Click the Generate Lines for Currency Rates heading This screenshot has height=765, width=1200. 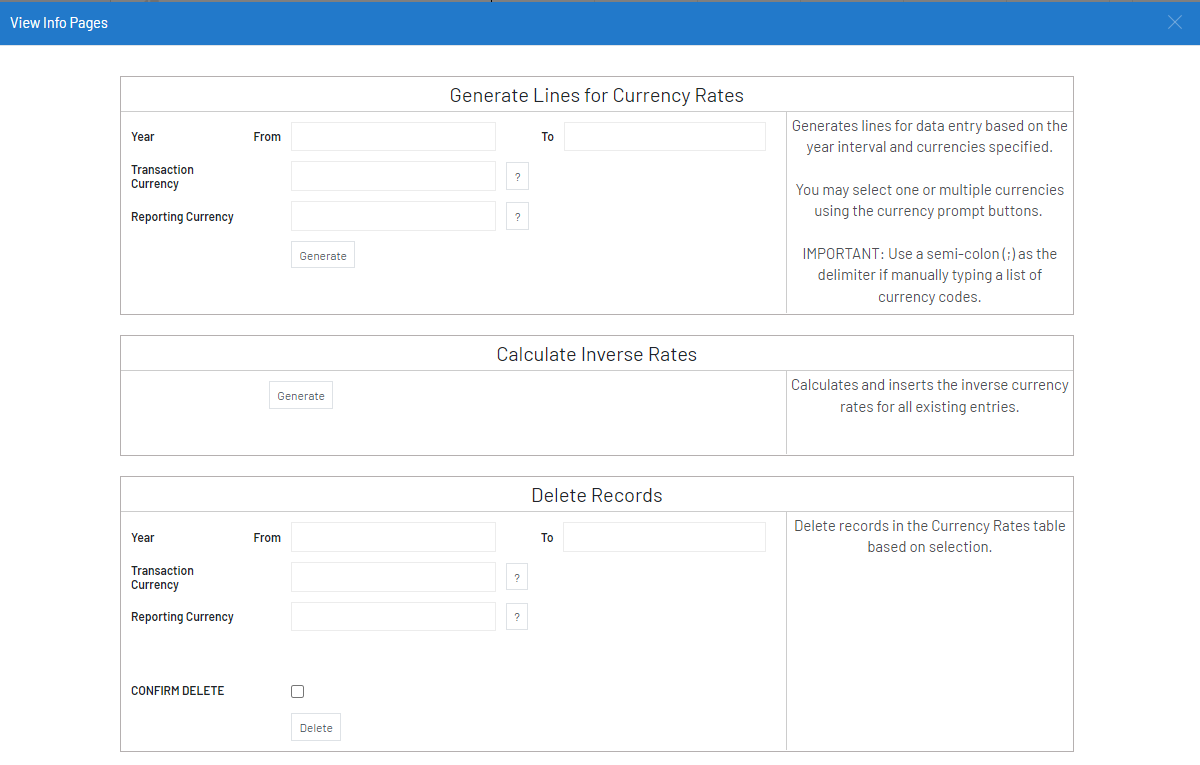[x=596, y=96]
